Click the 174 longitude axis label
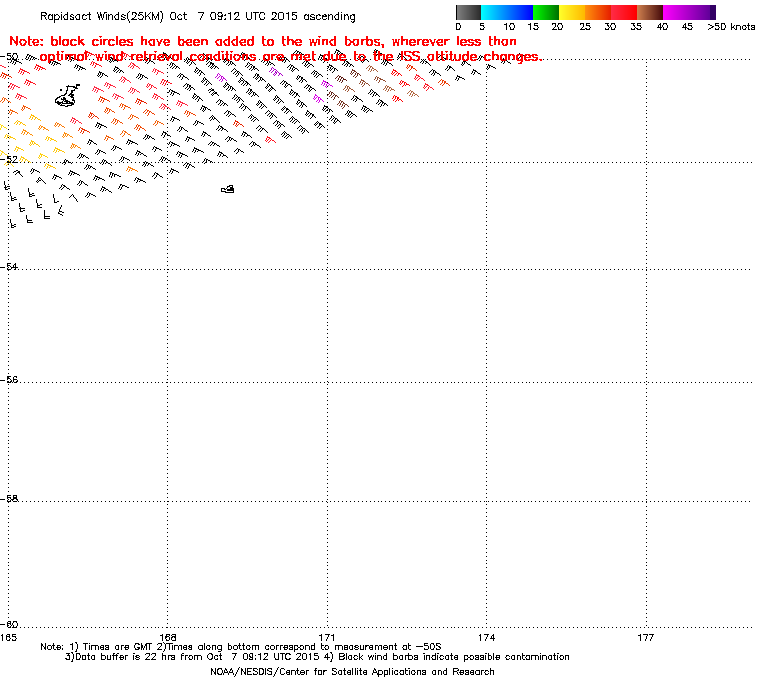The width and height of the screenshot is (760, 688). point(487,637)
